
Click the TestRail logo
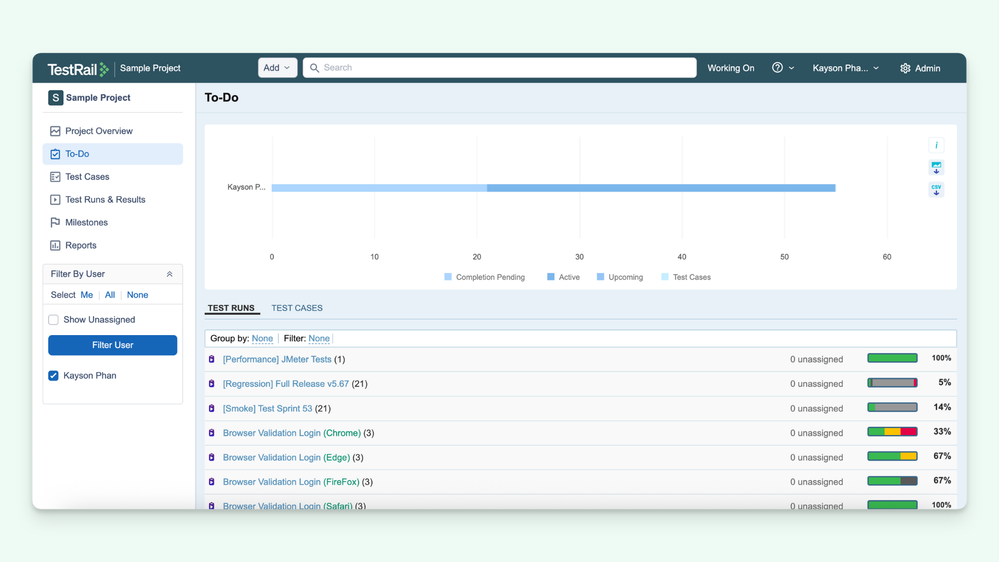click(x=78, y=69)
